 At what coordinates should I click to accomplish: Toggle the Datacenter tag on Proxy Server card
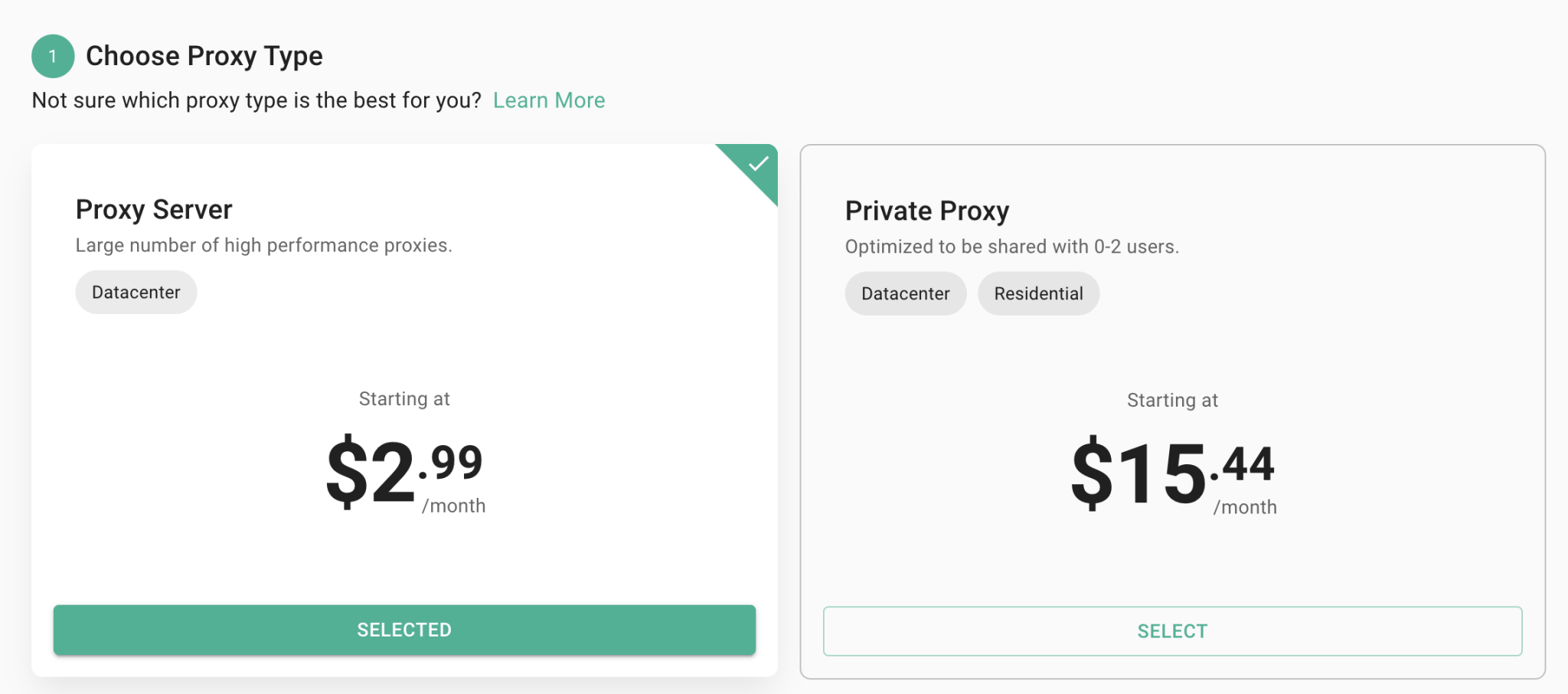point(136,291)
